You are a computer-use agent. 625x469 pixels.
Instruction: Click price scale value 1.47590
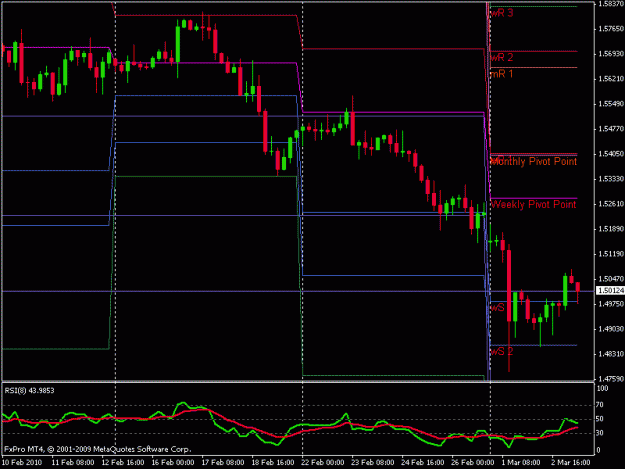611,379
